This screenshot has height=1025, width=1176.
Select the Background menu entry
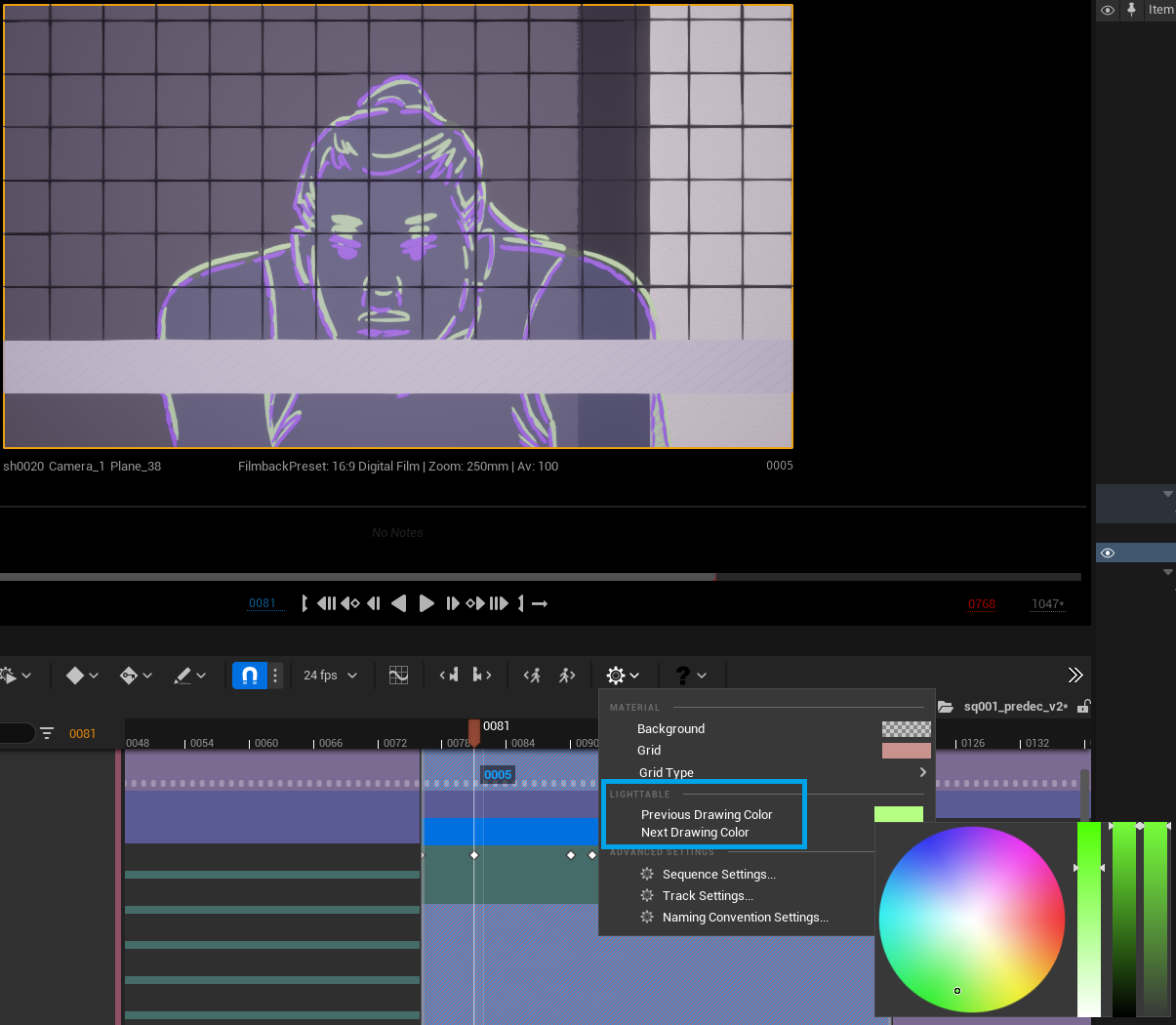[670, 728]
